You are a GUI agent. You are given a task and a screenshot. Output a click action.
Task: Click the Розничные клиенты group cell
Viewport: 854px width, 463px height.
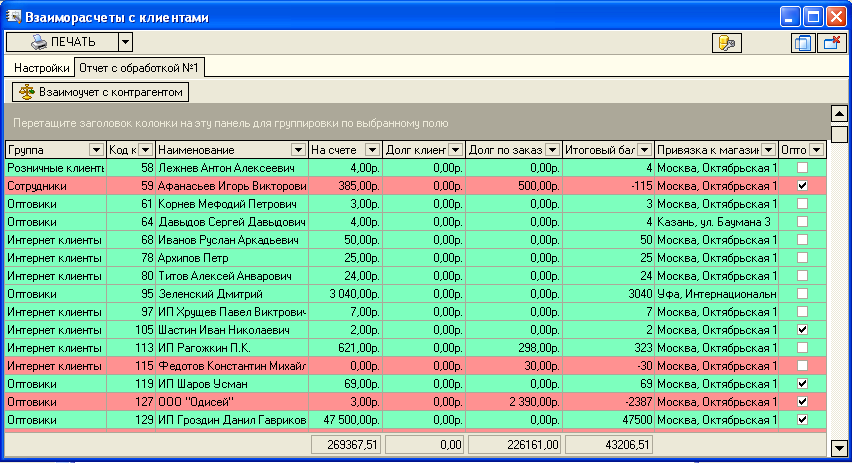[56, 168]
